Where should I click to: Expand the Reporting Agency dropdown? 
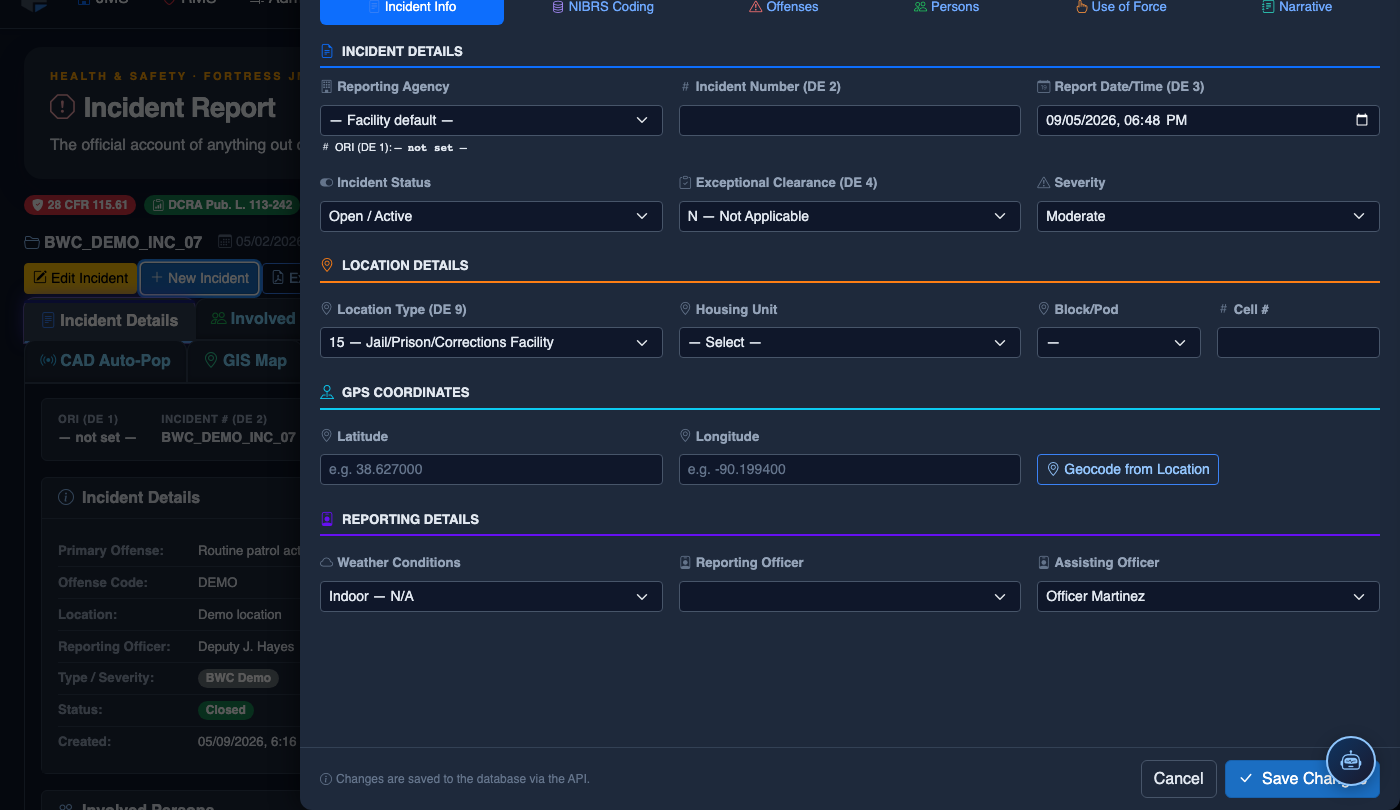[491, 121]
